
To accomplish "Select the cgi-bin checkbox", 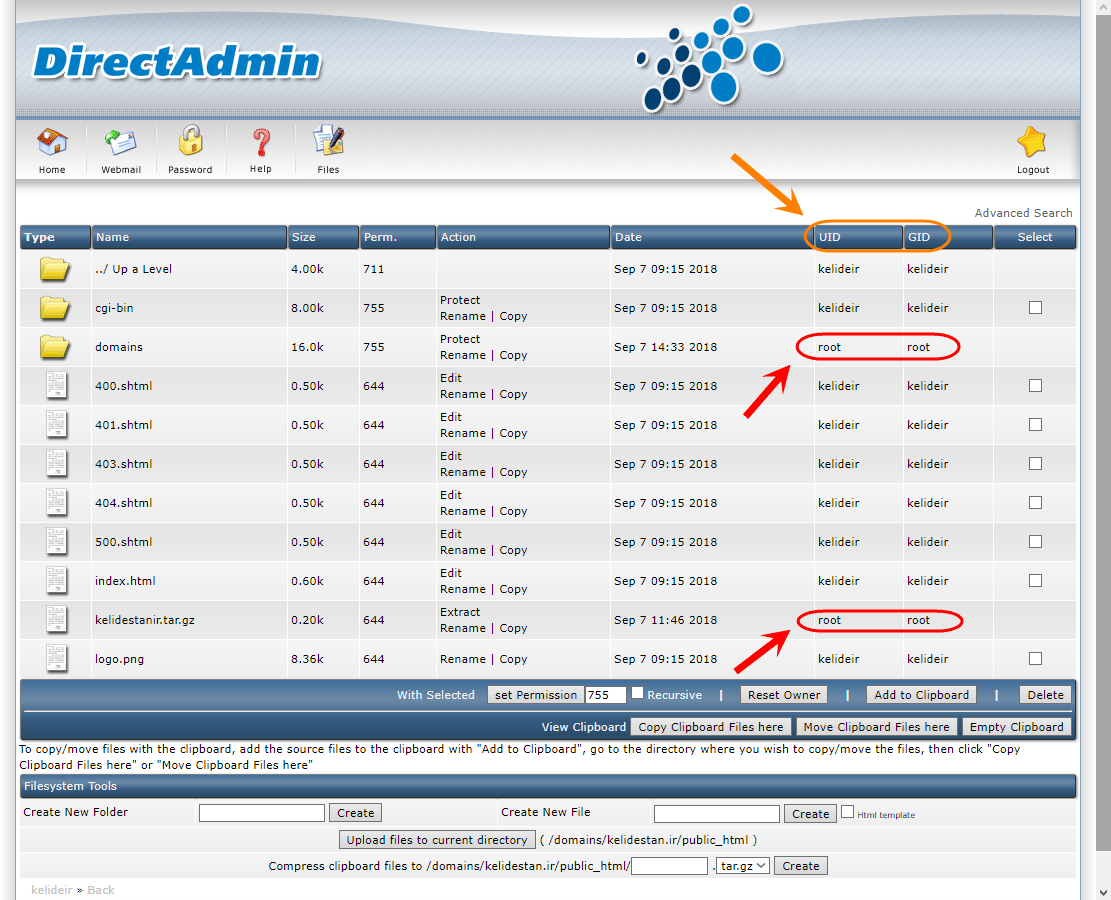I will click(1035, 308).
